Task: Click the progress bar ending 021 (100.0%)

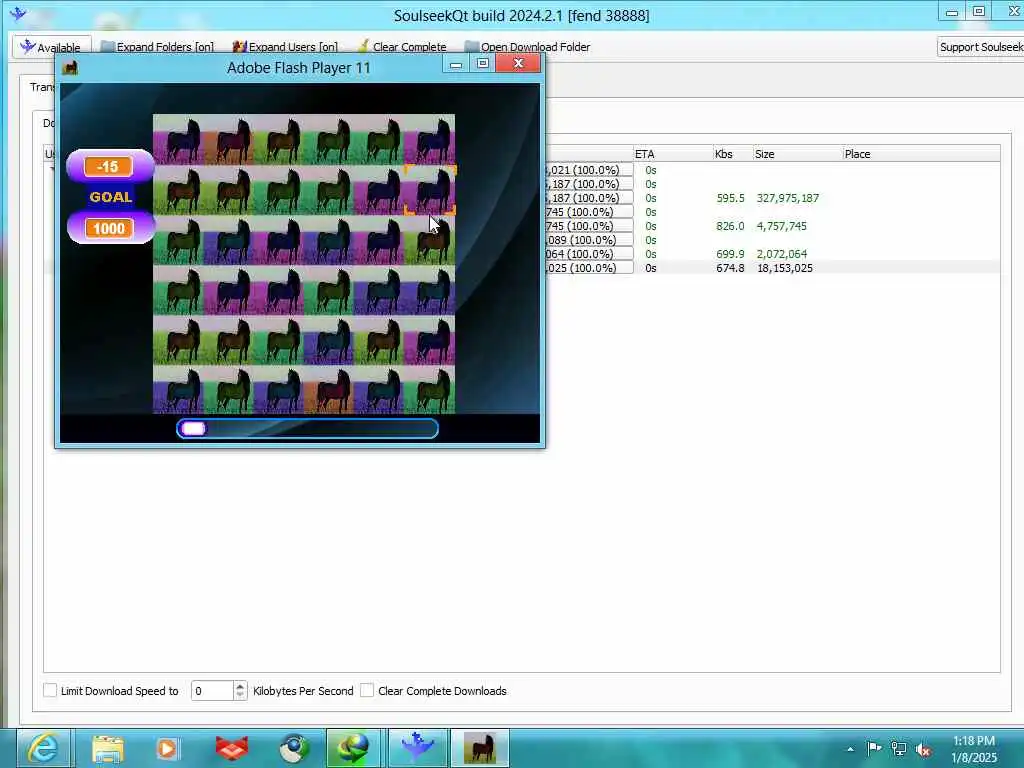Action: point(588,170)
